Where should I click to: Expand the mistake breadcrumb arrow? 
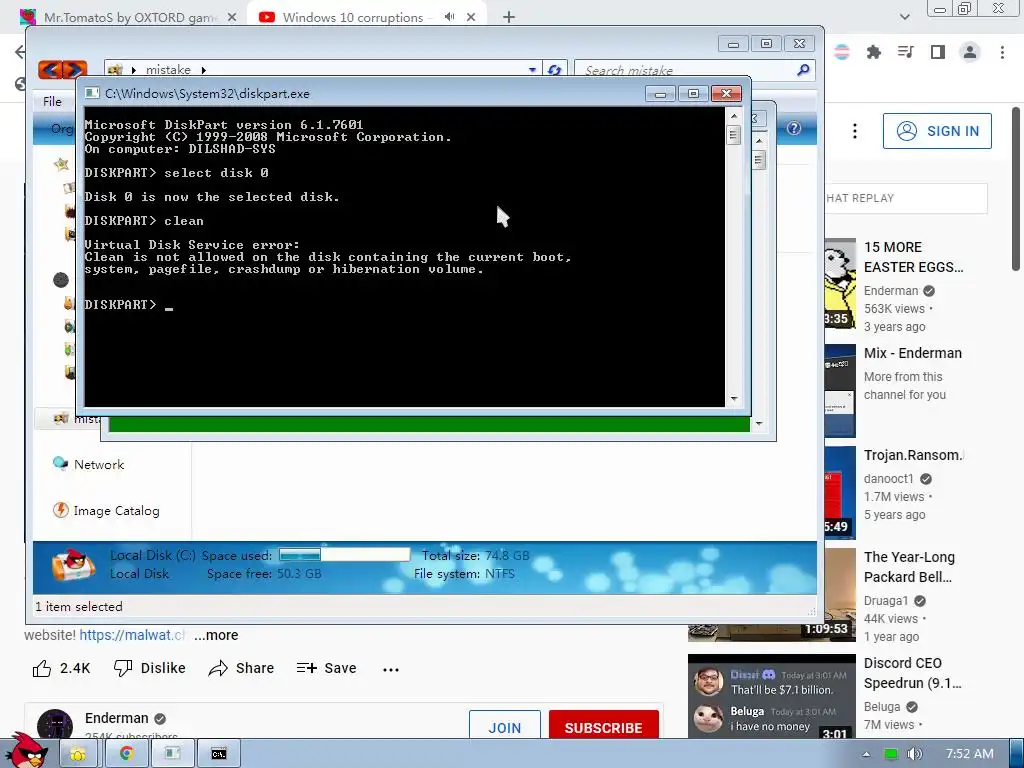click(x=204, y=70)
